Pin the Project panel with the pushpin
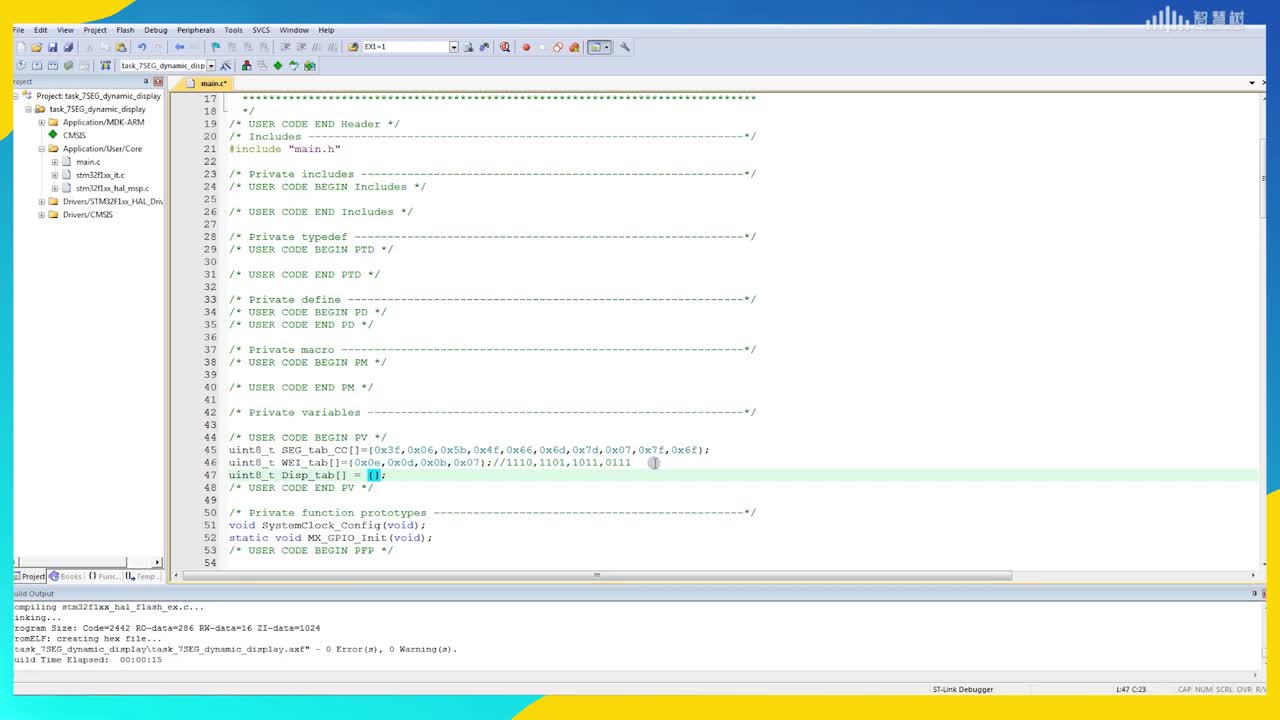 (x=146, y=81)
